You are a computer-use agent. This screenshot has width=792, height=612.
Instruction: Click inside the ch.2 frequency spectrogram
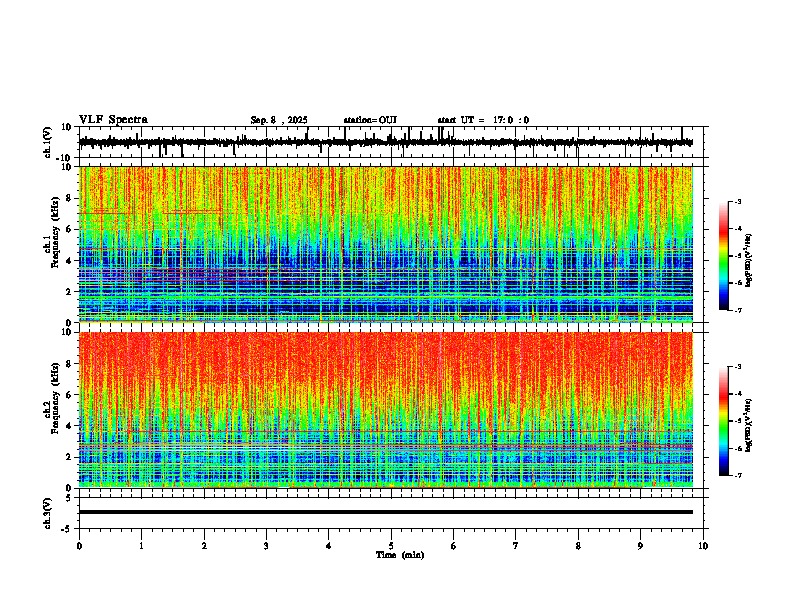(x=386, y=410)
